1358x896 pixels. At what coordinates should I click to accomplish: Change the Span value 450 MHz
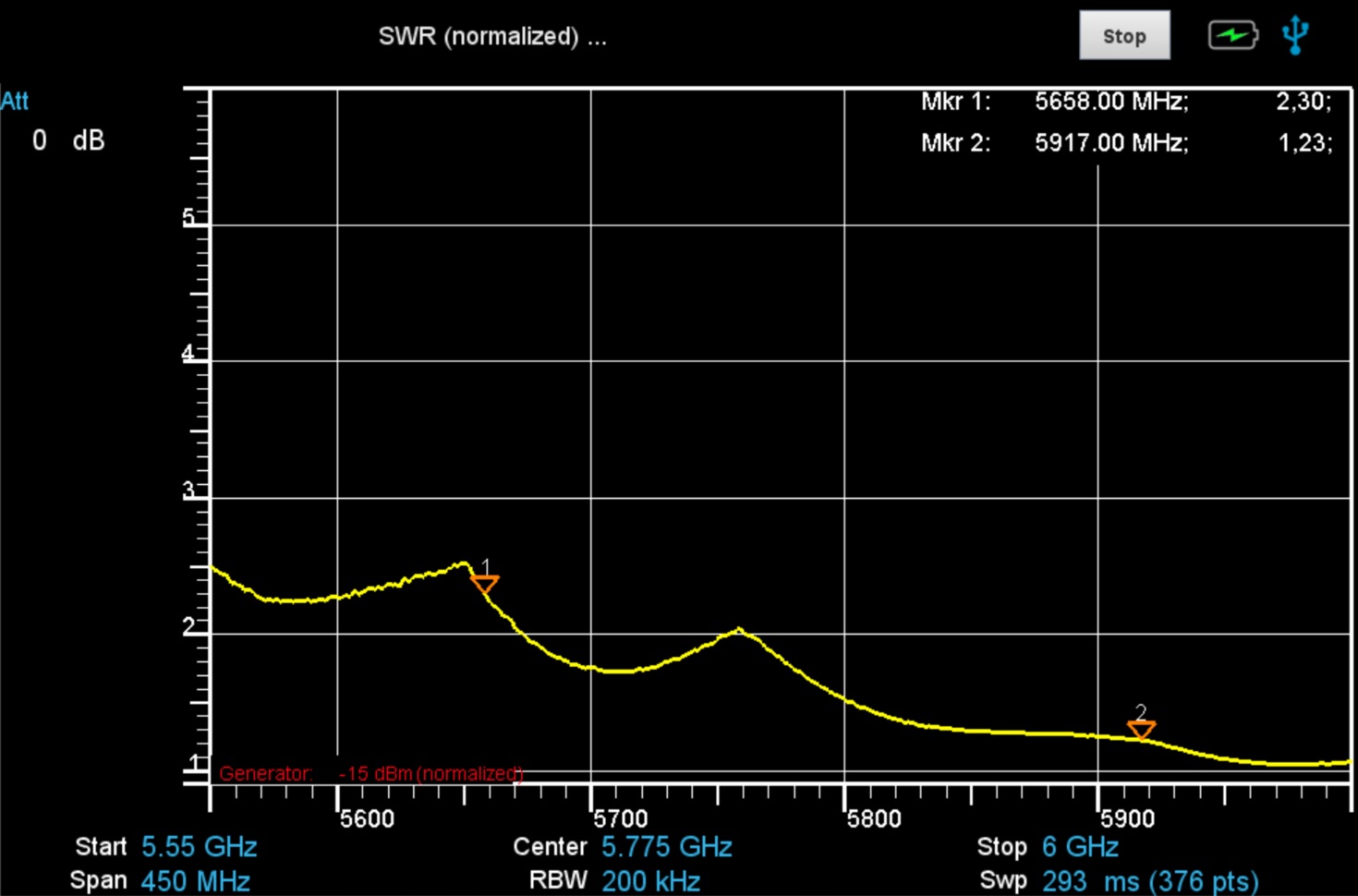pos(195,880)
